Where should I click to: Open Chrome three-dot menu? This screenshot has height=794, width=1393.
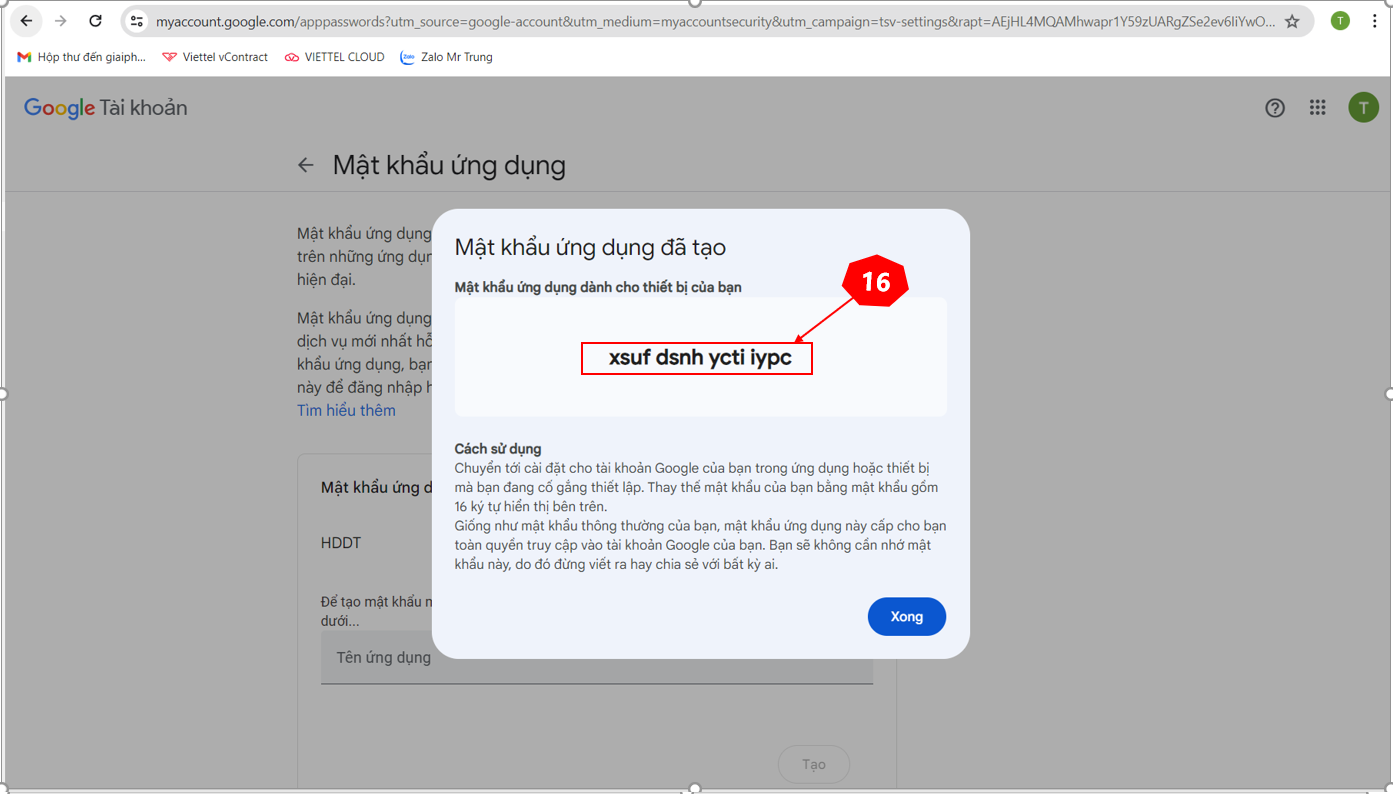tap(1374, 21)
